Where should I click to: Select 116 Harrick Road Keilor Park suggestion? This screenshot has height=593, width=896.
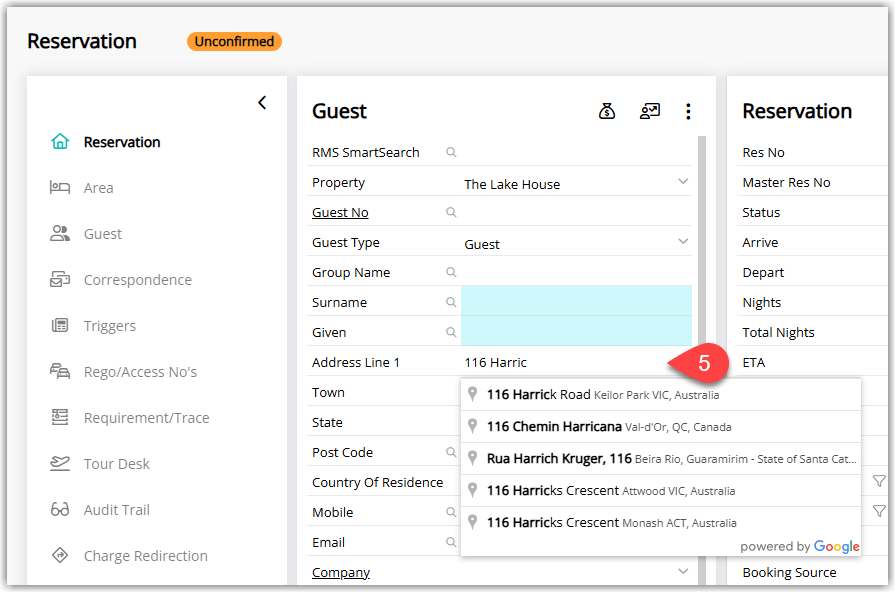point(661,394)
